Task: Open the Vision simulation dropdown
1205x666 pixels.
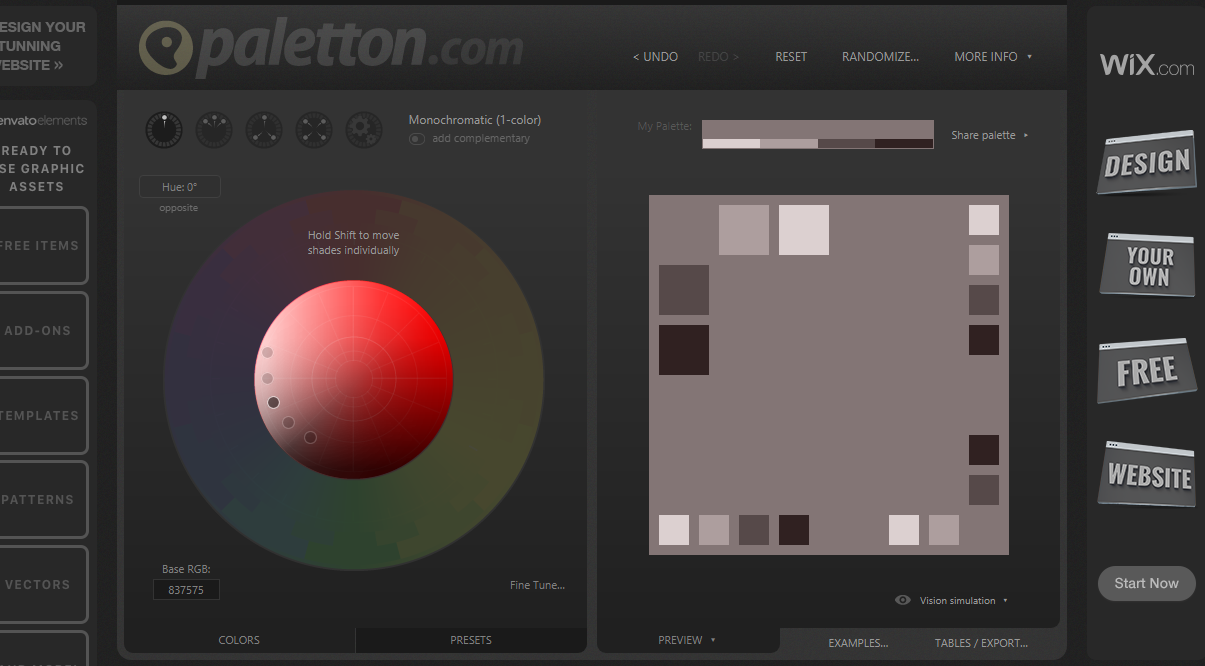Action: click(963, 601)
